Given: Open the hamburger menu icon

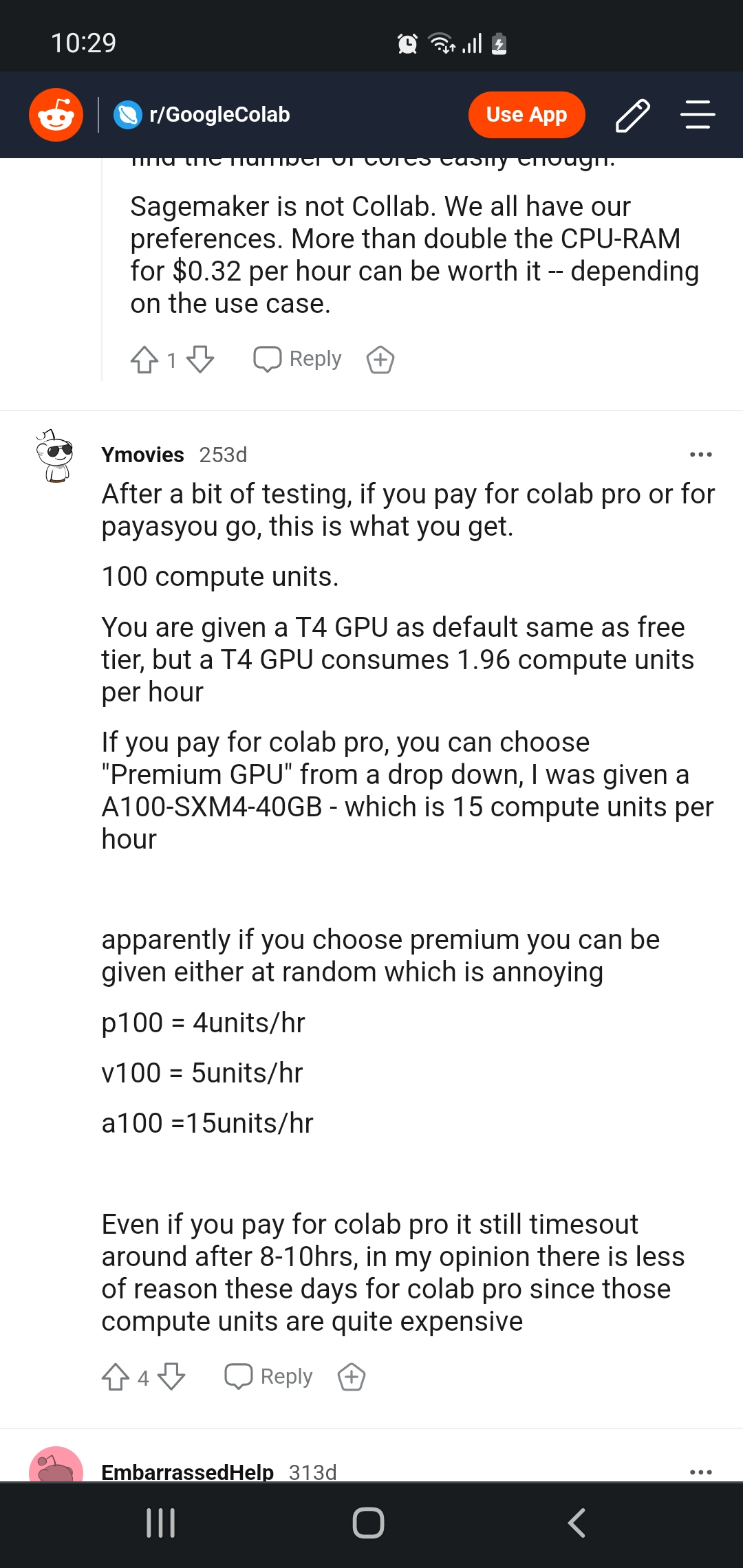Looking at the screenshot, I should tap(697, 115).
